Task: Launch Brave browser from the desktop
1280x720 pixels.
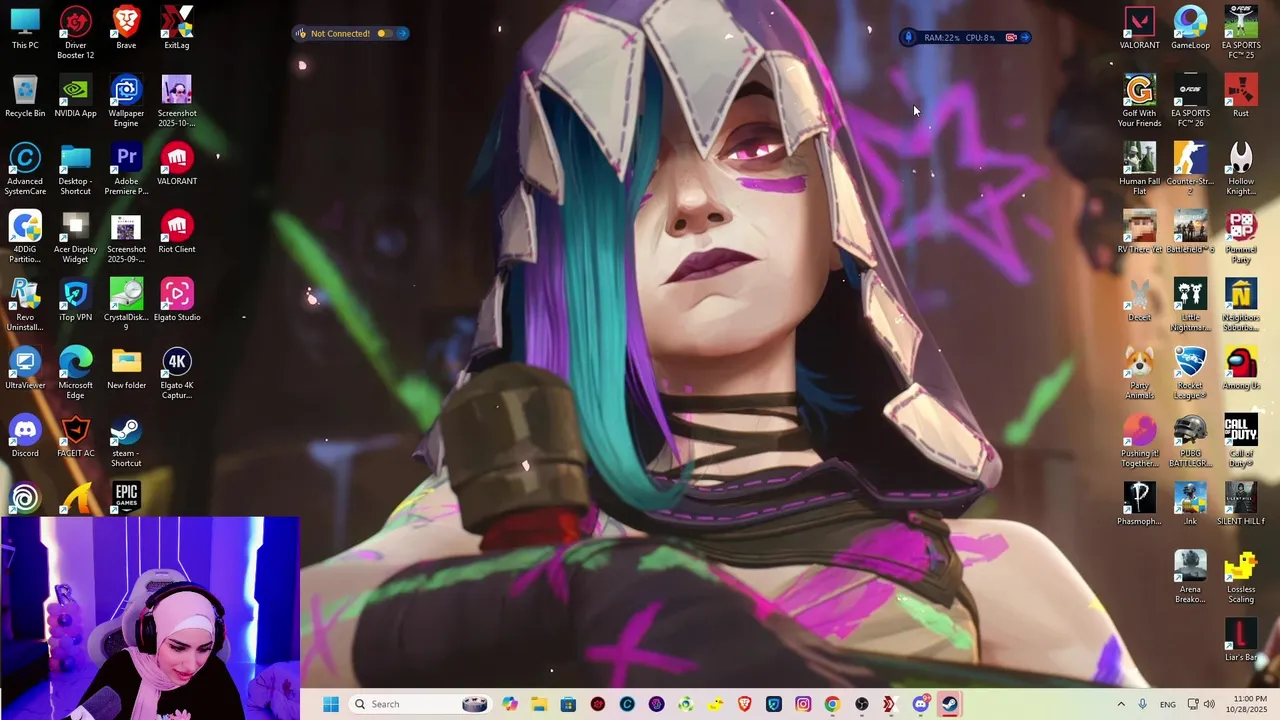Action: (x=126, y=28)
